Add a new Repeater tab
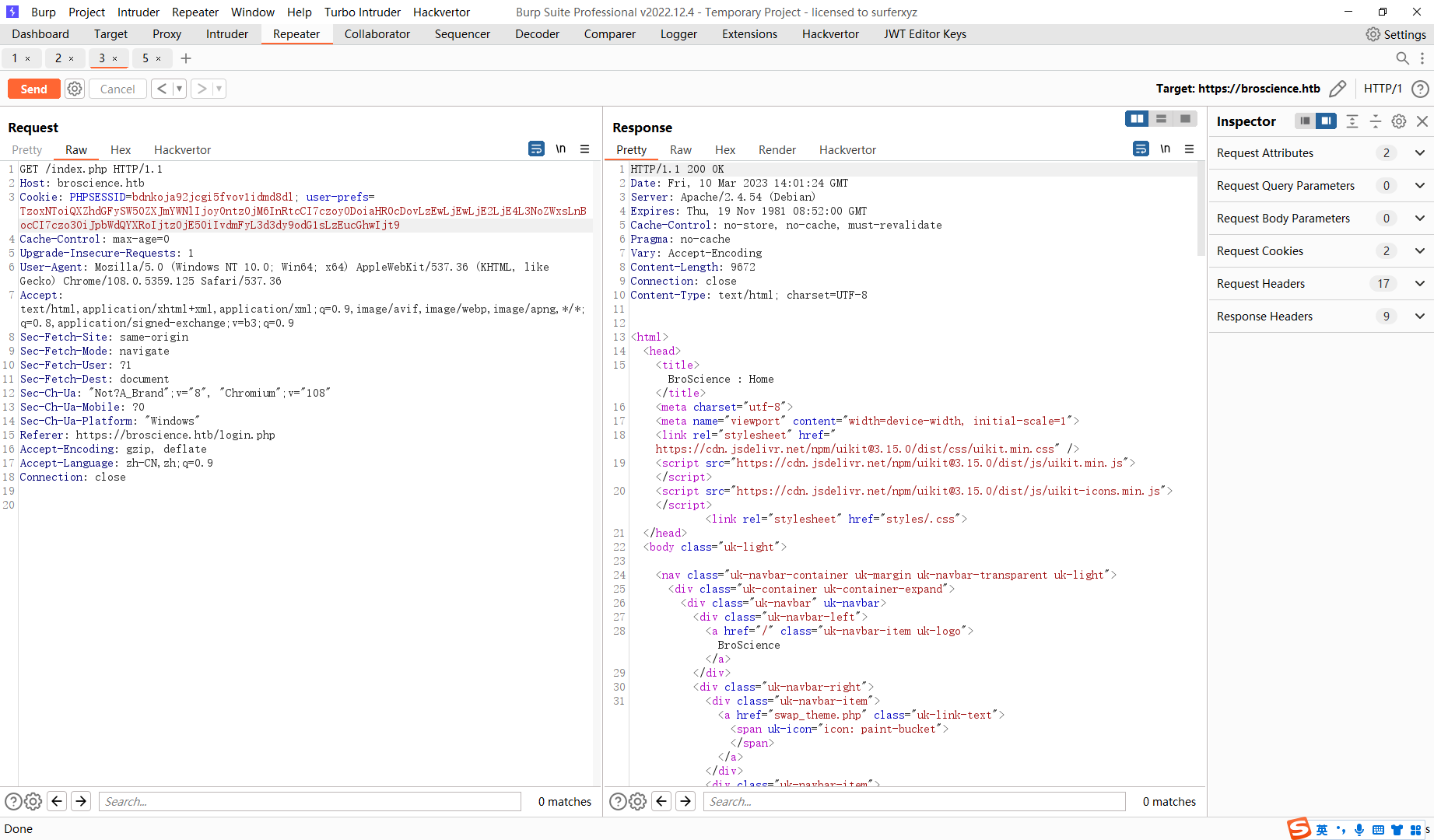Screen dimensions: 1434x840 (x=186, y=58)
